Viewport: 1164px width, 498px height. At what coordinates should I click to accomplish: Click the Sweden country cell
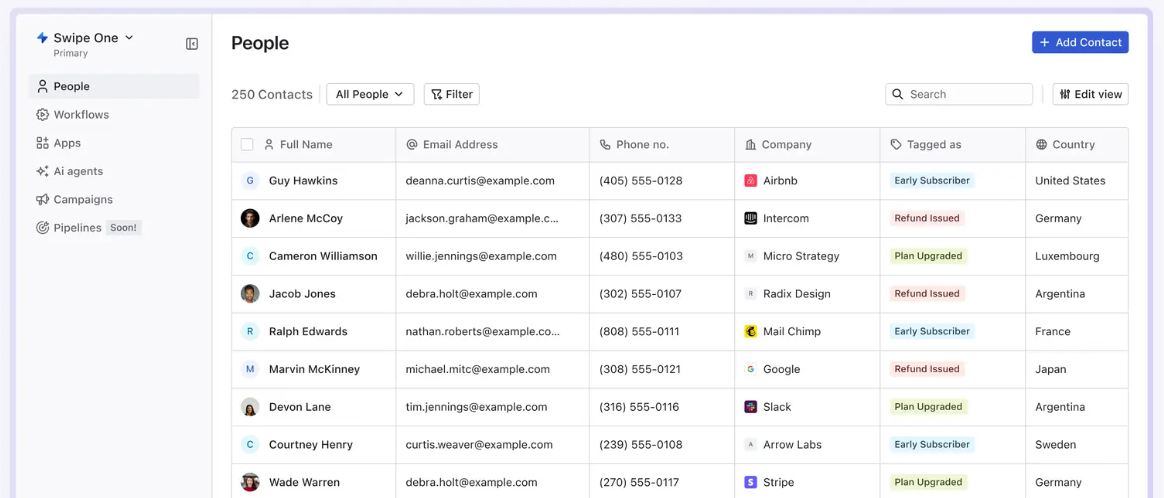pyautogui.click(x=1056, y=445)
